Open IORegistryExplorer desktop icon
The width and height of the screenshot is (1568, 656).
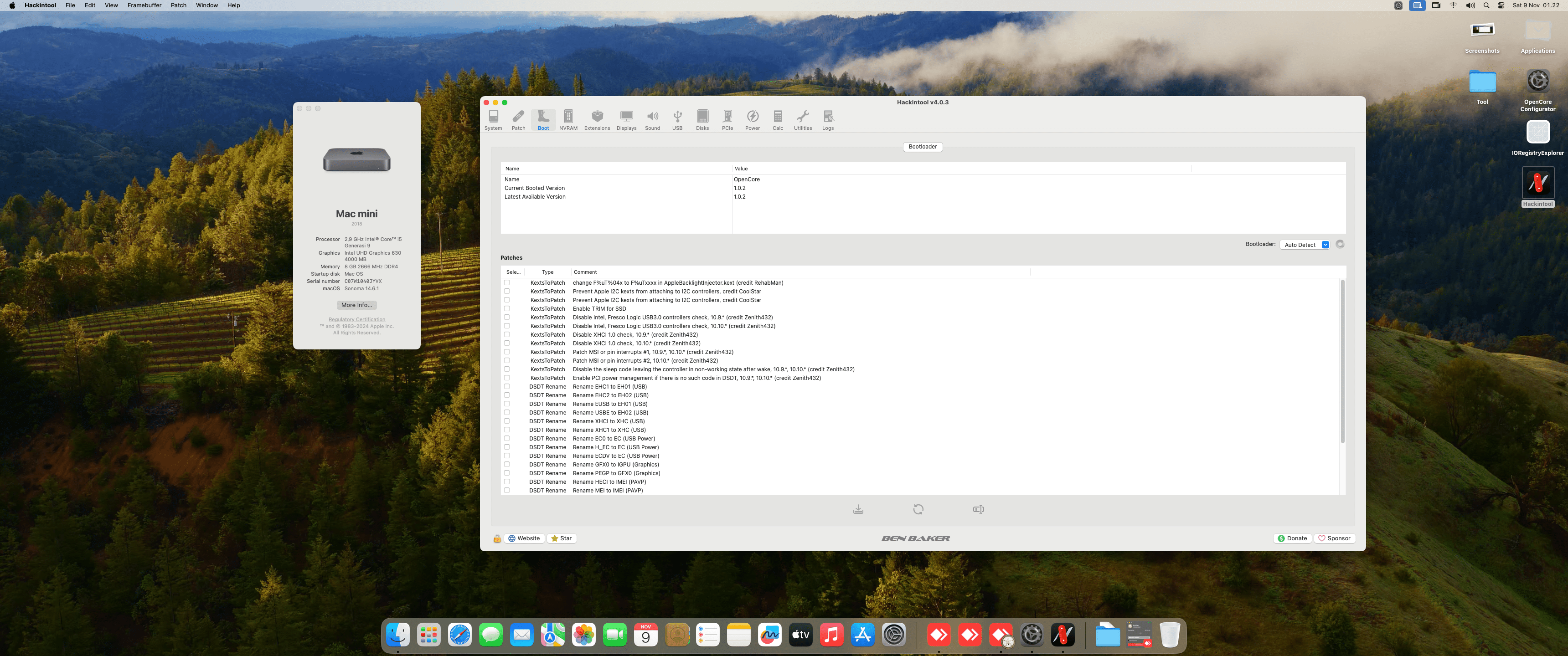[1537, 138]
